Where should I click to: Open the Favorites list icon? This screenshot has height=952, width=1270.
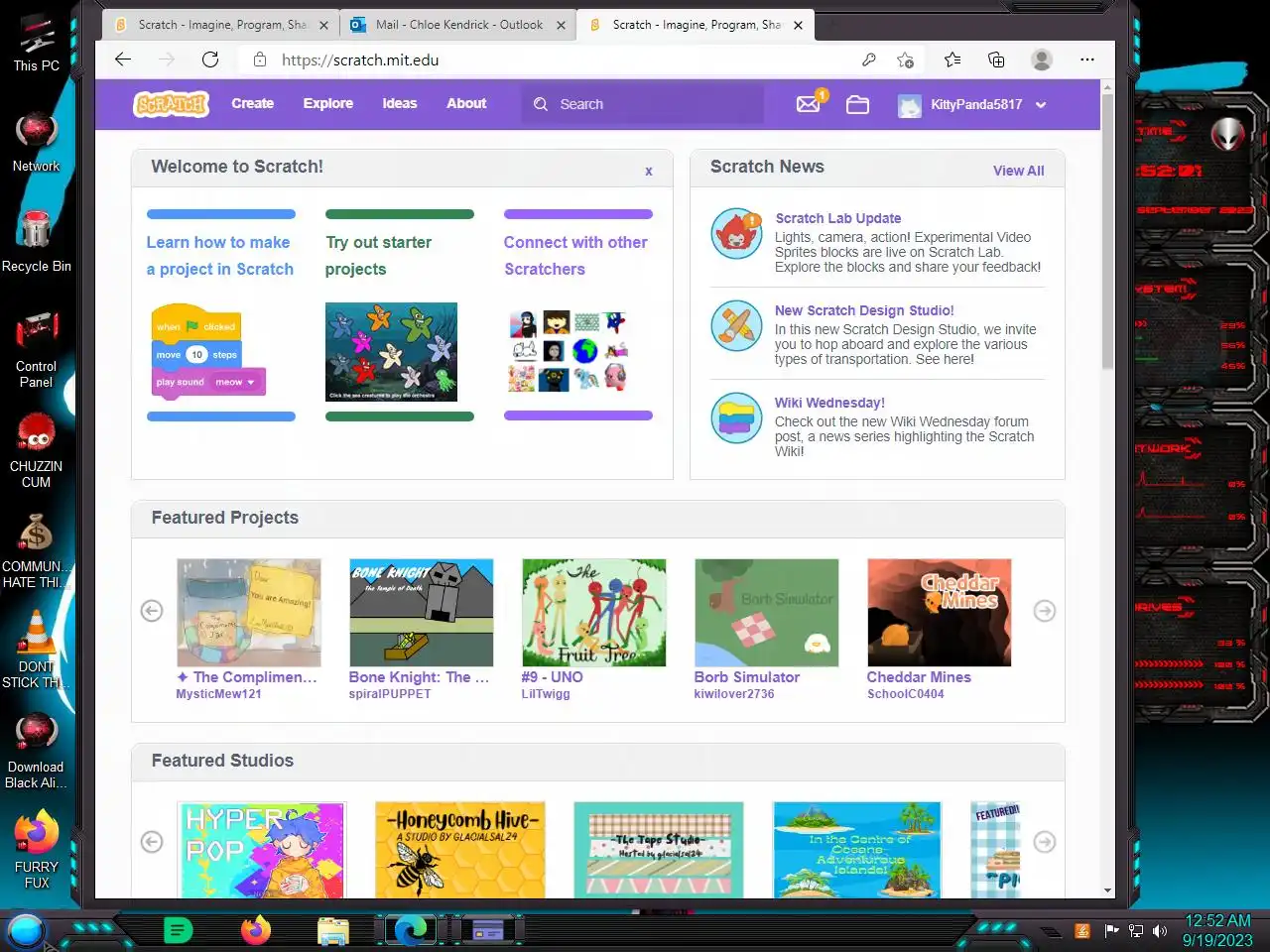tap(952, 59)
